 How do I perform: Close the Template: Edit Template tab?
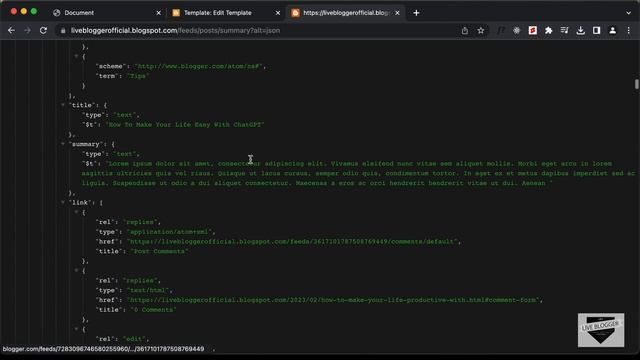point(278,13)
